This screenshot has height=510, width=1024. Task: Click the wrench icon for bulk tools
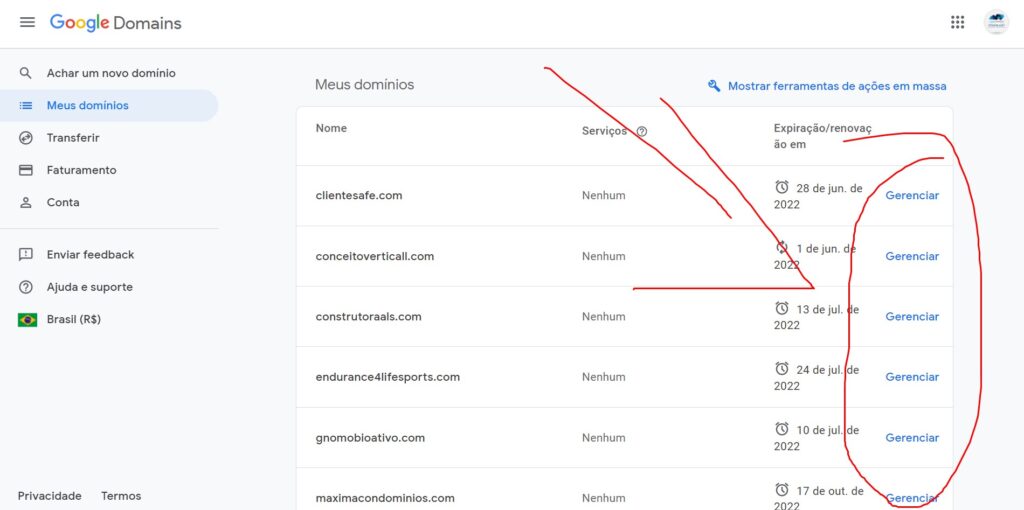(x=714, y=86)
